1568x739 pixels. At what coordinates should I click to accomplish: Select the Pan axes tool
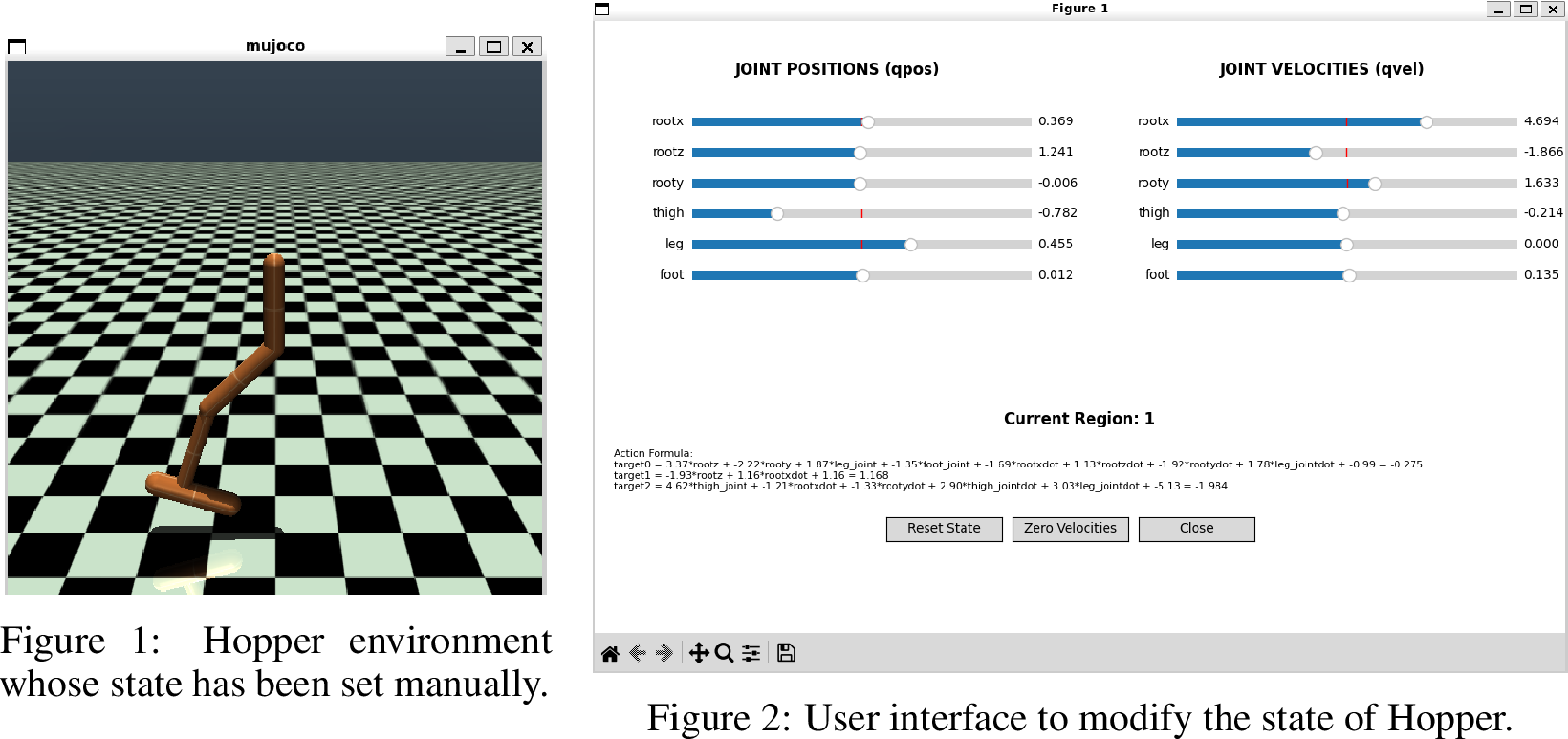pyautogui.click(x=699, y=654)
